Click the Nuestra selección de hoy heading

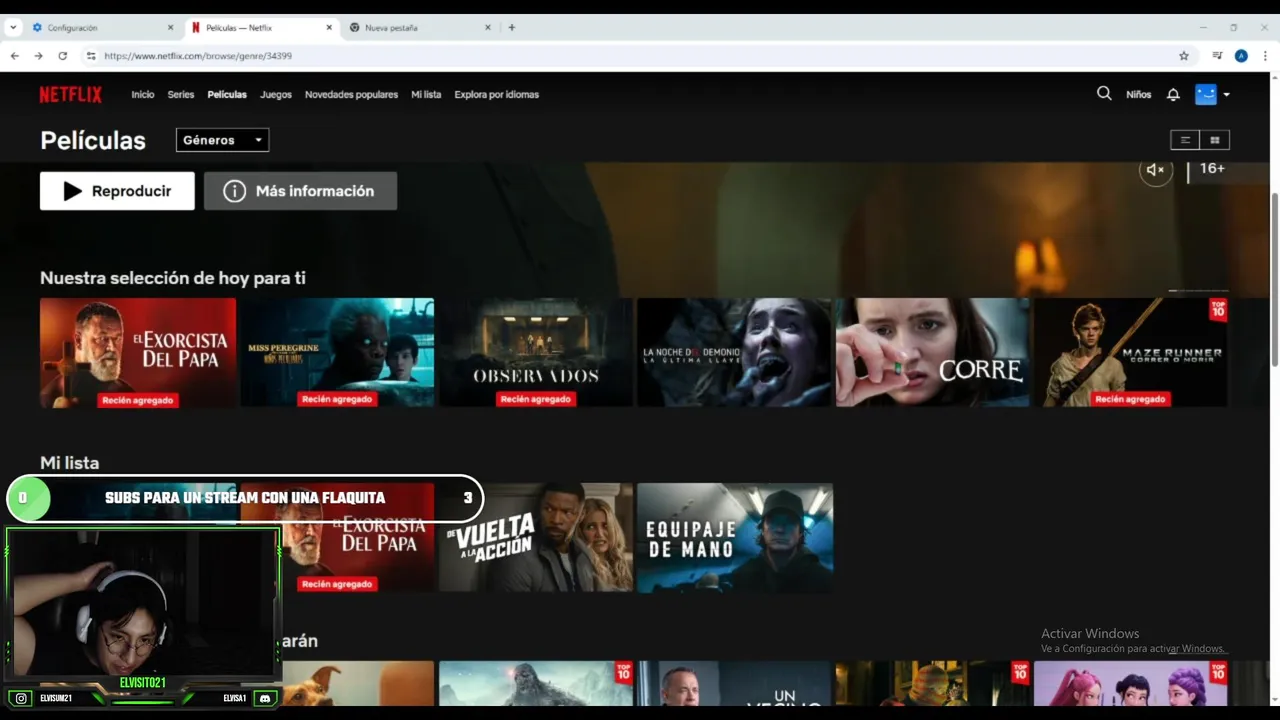click(x=173, y=278)
